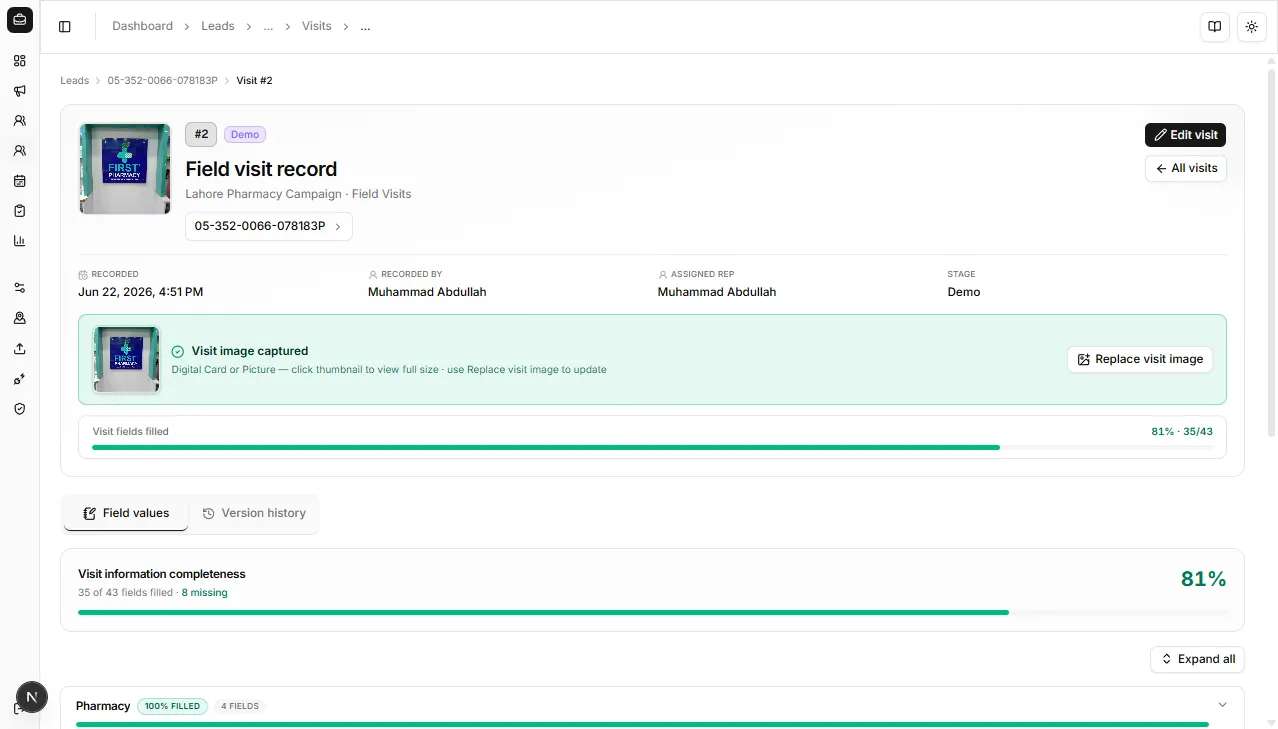Viewport: 1278px width, 729px height.
Task: Expand all field sections
Action: (1197, 659)
